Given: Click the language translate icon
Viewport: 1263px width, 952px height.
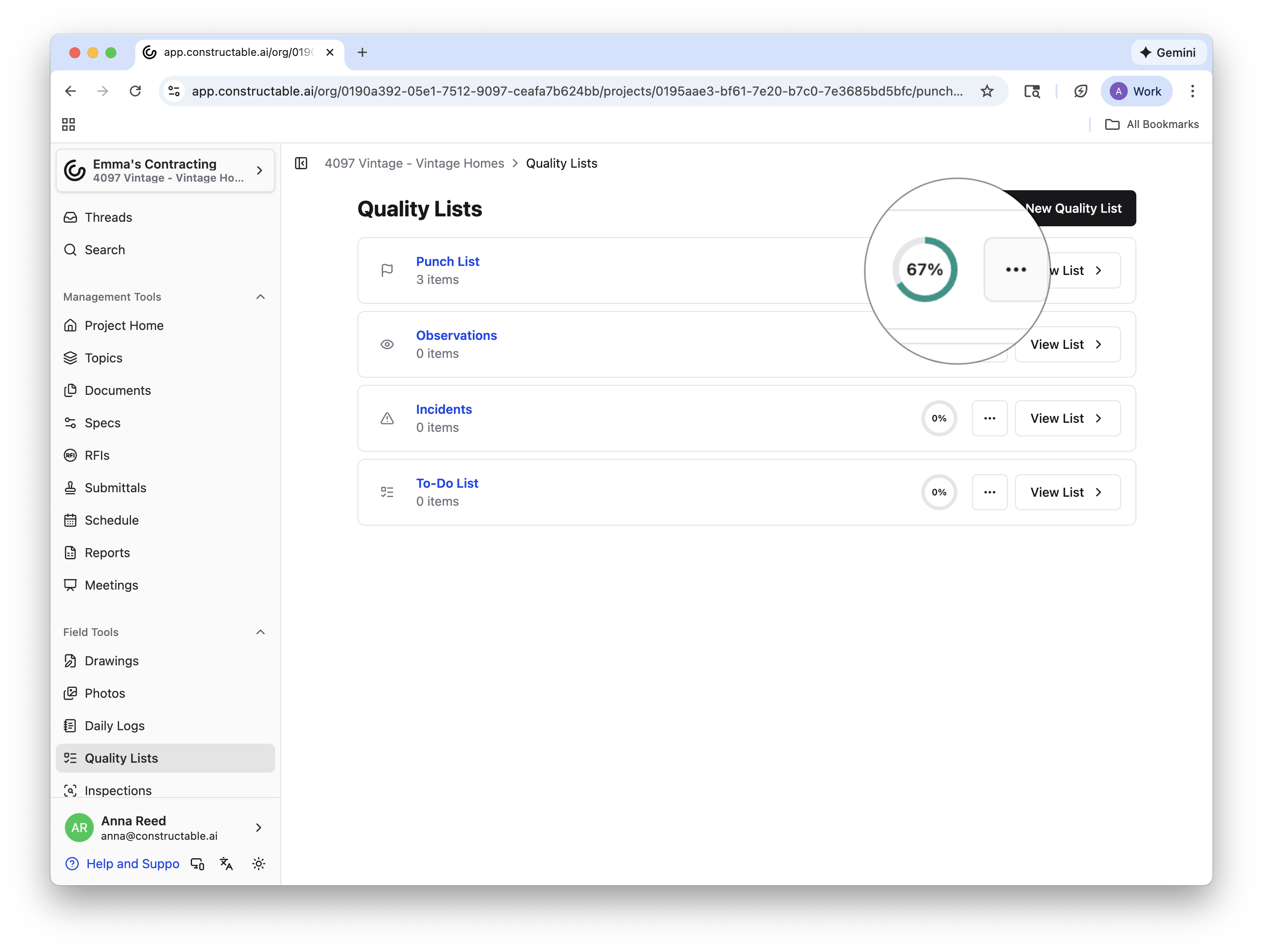Looking at the screenshot, I should pos(226,864).
